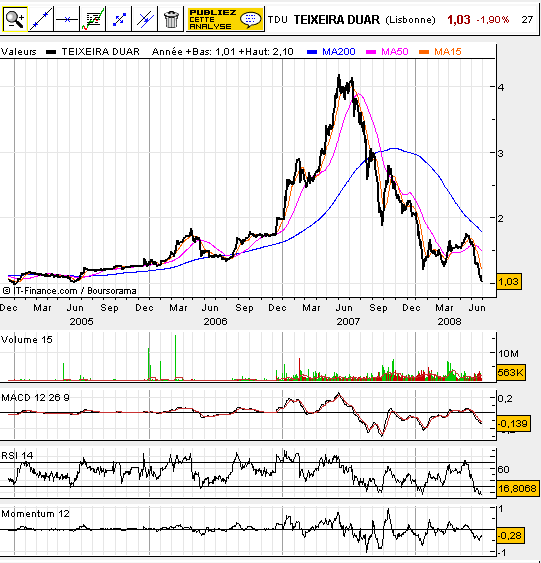Select the zoom magnifier tool

point(15,19)
